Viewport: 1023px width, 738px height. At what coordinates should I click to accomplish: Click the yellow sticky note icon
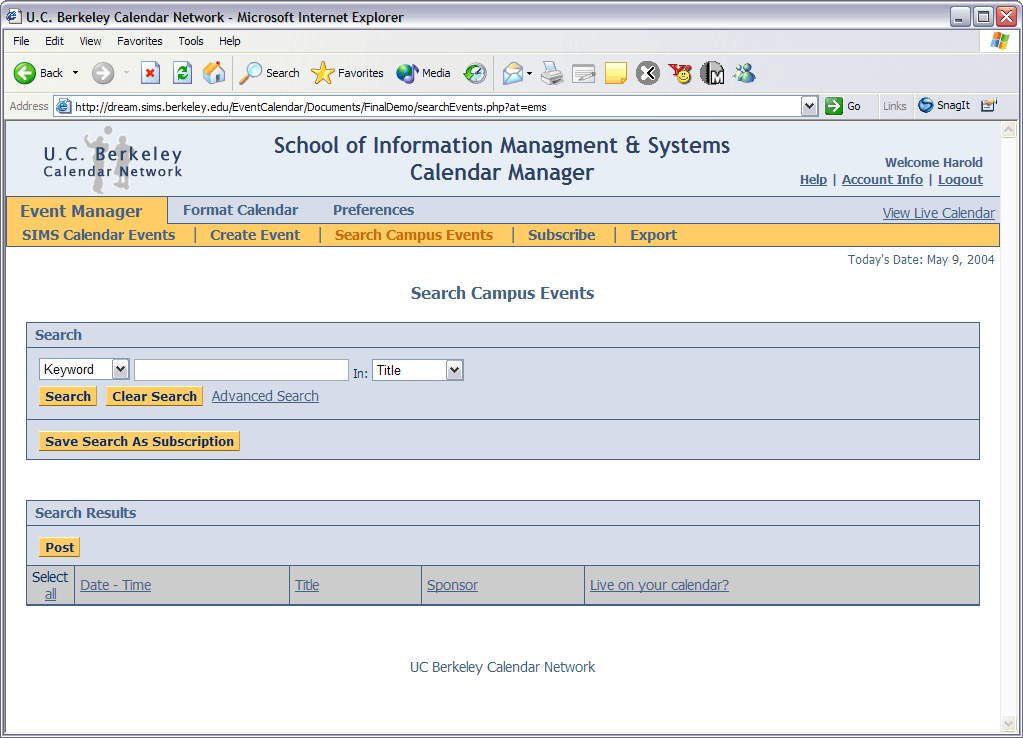pos(615,73)
